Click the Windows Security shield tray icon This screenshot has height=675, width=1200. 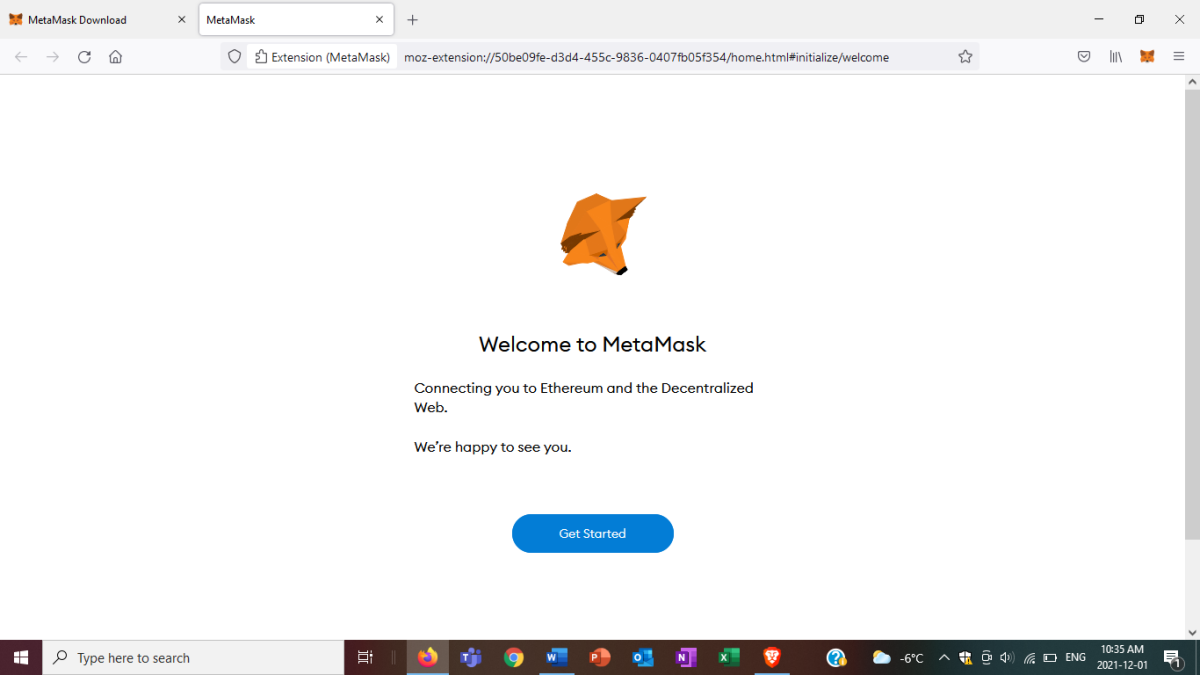coord(965,658)
